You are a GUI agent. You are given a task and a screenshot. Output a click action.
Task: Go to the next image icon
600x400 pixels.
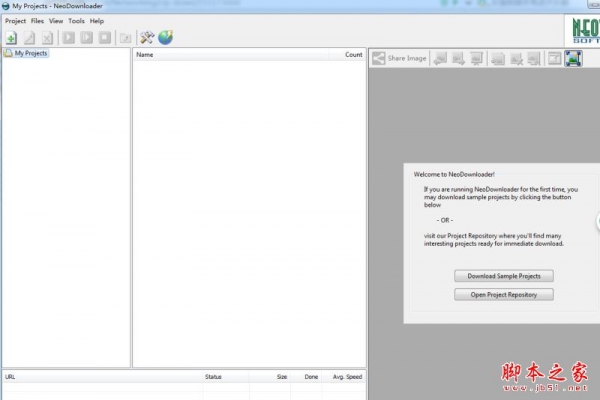pos(458,59)
